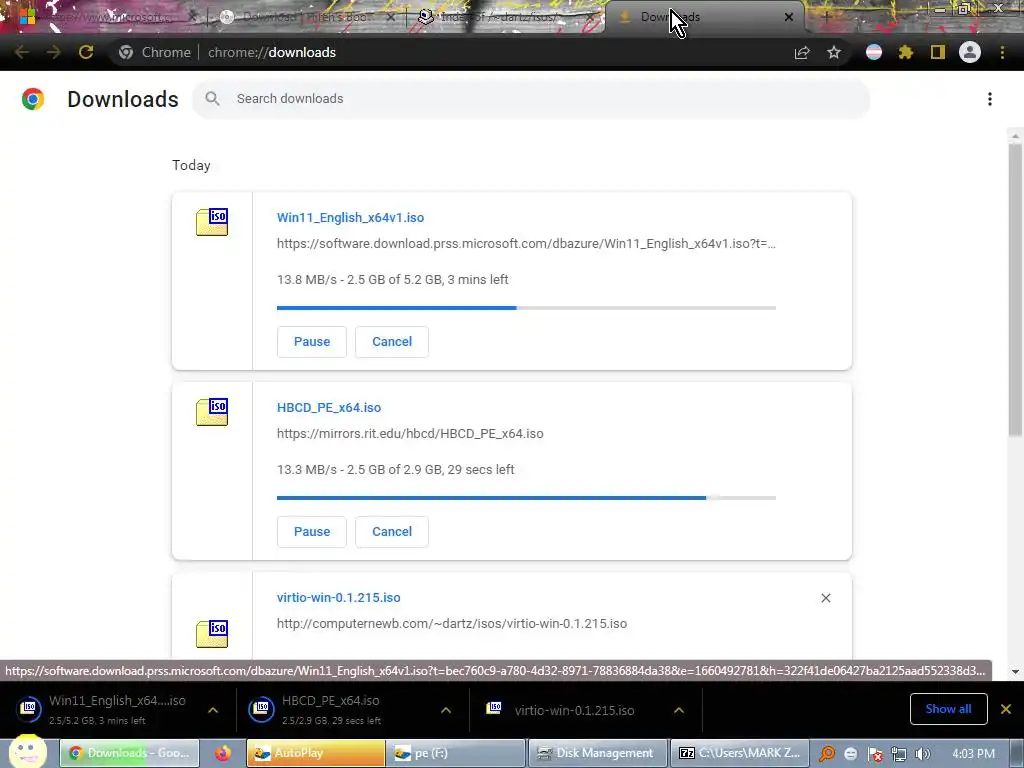Viewport: 1024px width, 768px height.
Task: Open a new tab
Action: coord(826,17)
